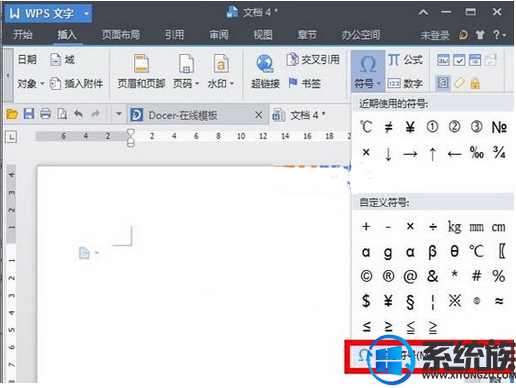Switch to the 页面布局 tab

[x=120, y=35]
